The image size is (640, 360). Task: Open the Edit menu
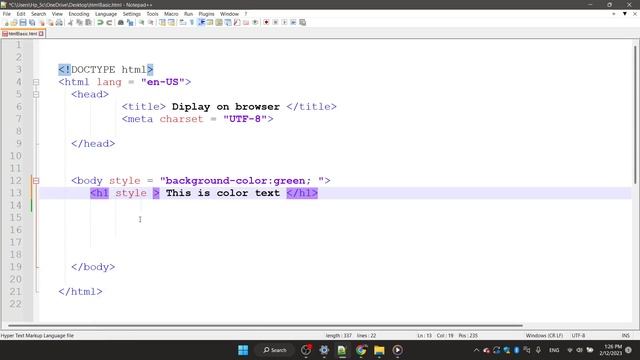[21, 14]
